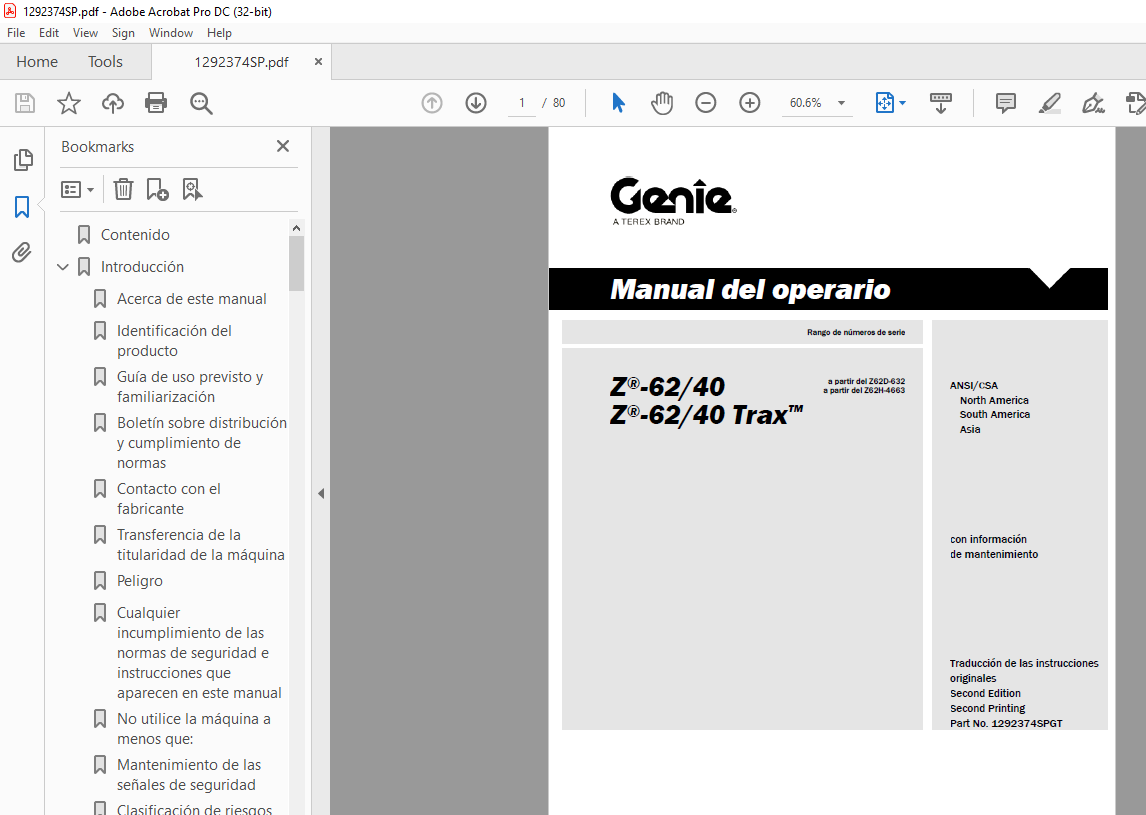This screenshot has height=815, width=1146.
Task: Go to Identificación del producto bookmark
Action: [174, 341]
